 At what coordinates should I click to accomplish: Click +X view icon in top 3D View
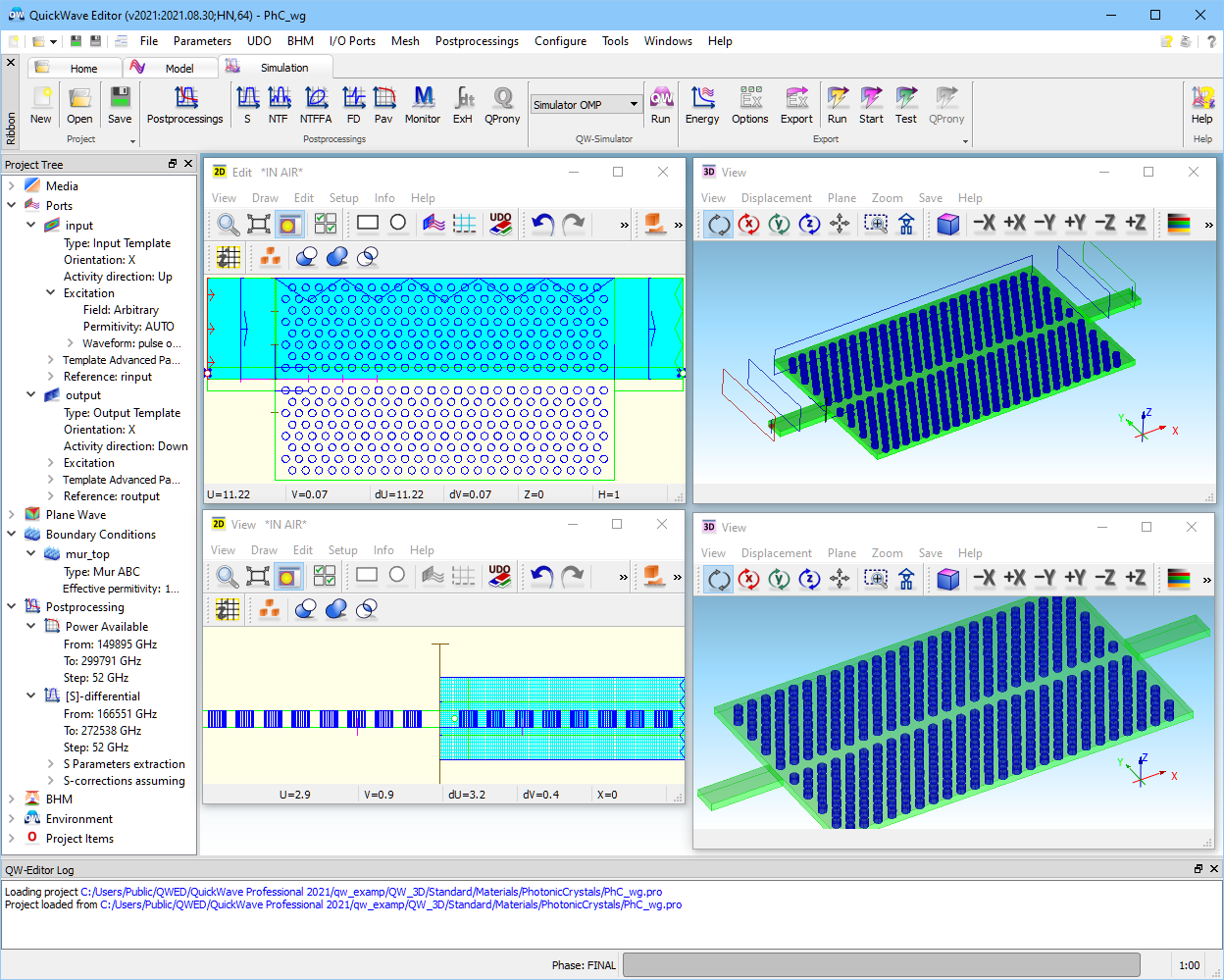[x=1015, y=223]
